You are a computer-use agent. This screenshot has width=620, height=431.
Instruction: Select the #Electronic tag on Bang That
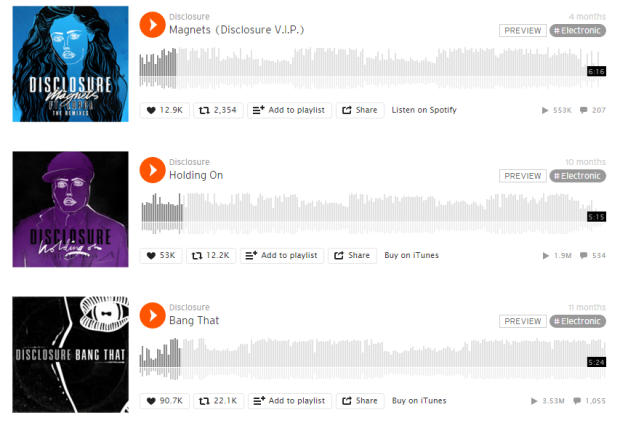(x=577, y=321)
